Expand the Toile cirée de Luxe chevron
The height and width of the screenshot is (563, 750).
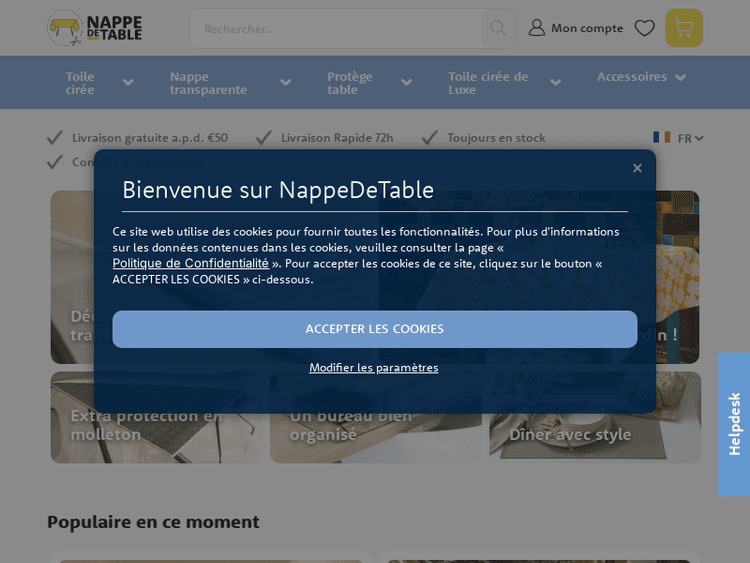(x=556, y=82)
